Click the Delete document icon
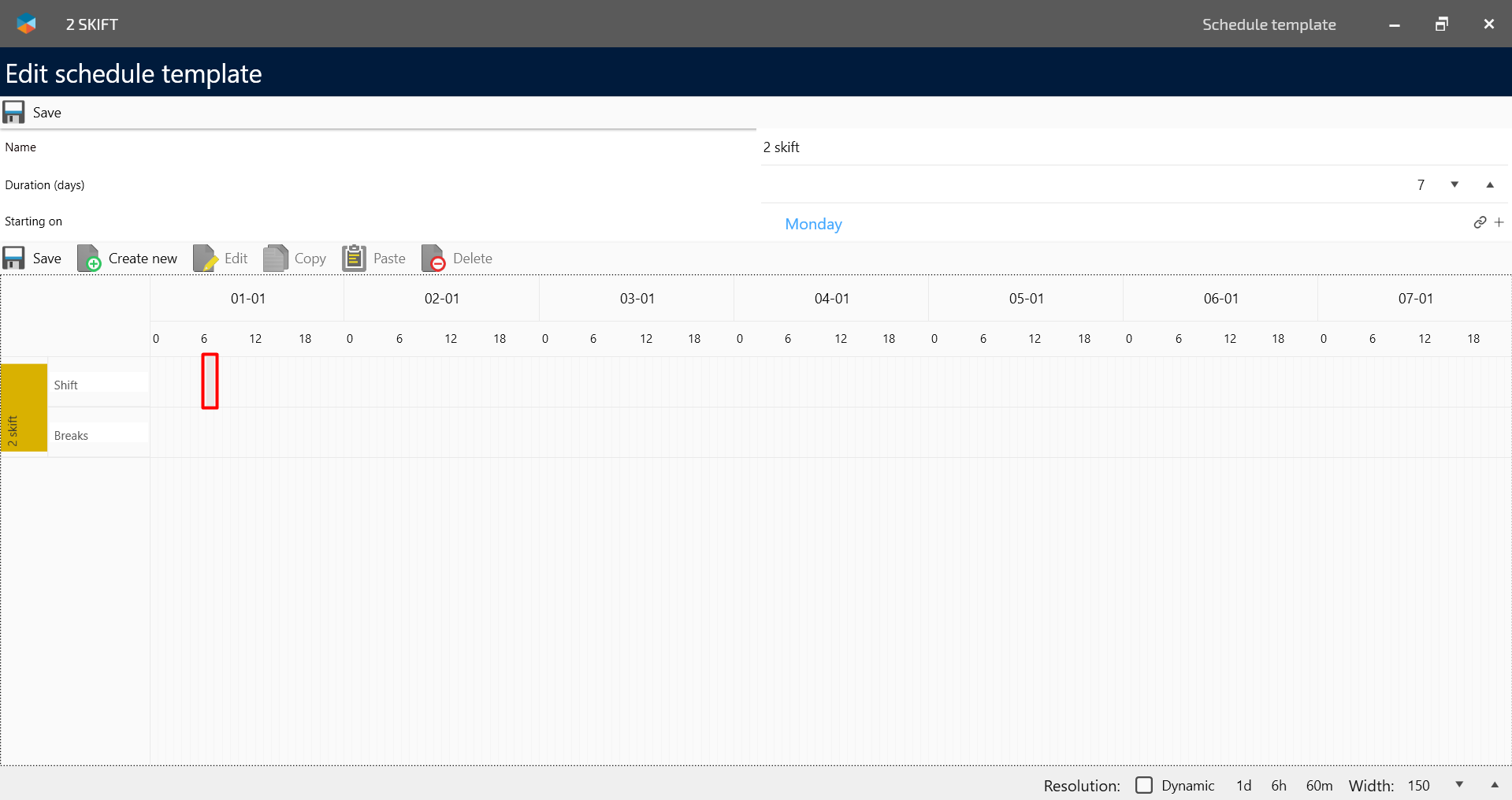Screen dimensions: 1512x800 (x=433, y=259)
